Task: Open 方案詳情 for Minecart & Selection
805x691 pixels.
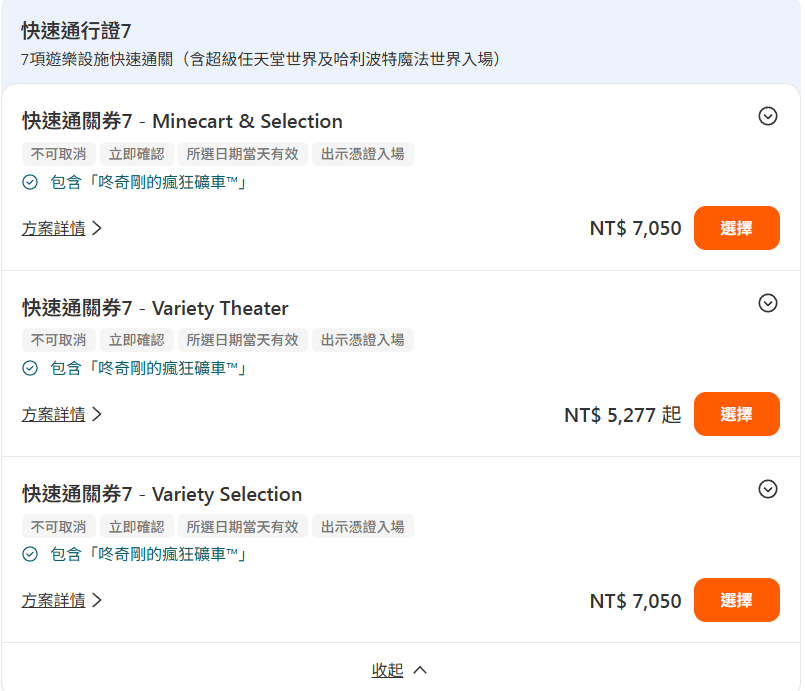Action: click(x=62, y=228)
